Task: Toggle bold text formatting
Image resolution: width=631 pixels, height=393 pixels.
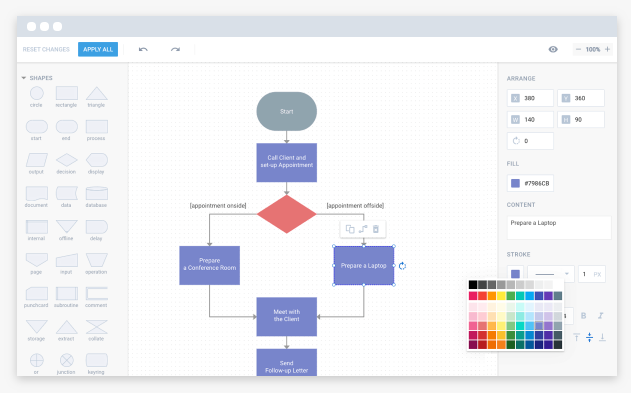Action: pos(584,316)
